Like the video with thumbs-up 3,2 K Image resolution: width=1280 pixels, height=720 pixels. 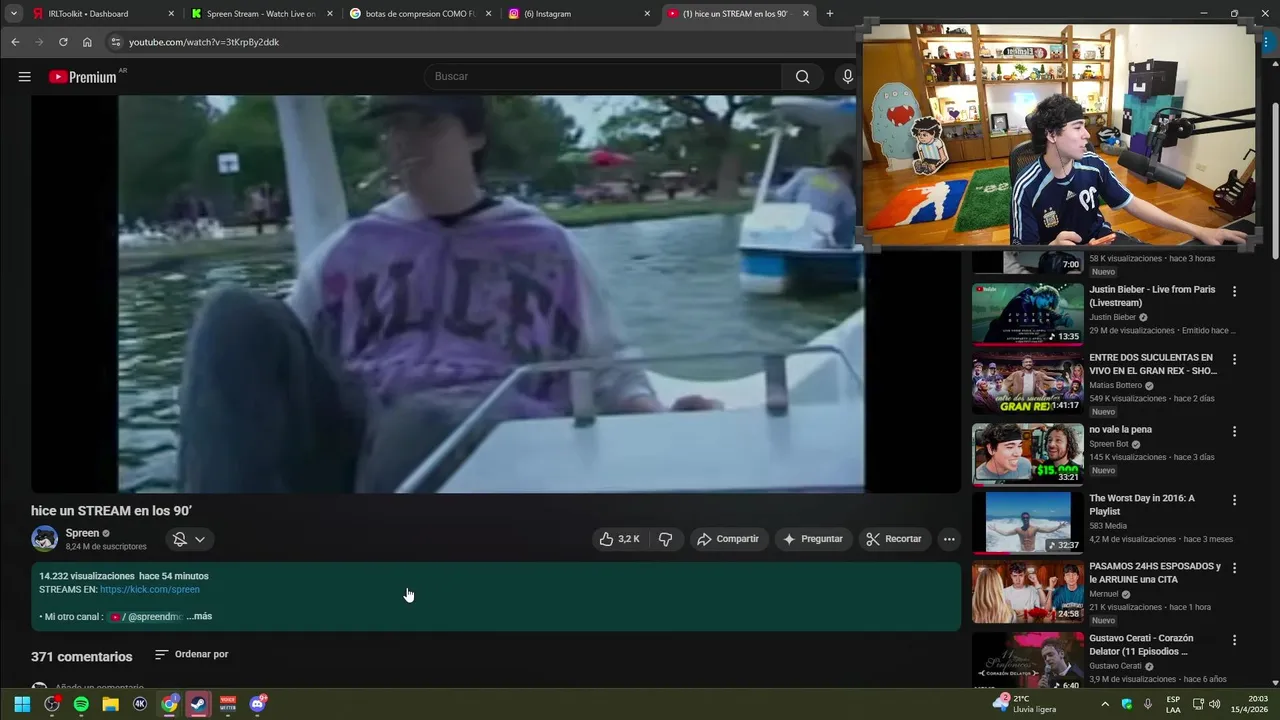[620, 539]
